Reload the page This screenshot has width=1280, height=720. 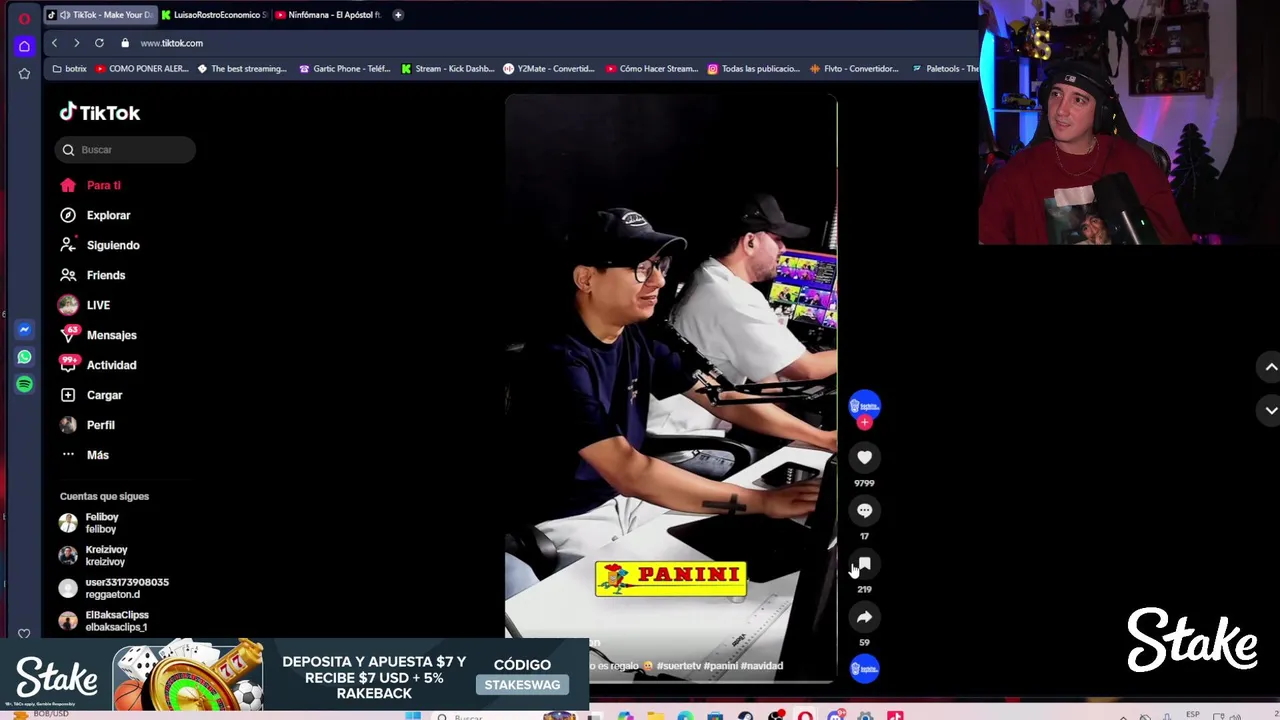pyautogui.click(x=99, y=43)
